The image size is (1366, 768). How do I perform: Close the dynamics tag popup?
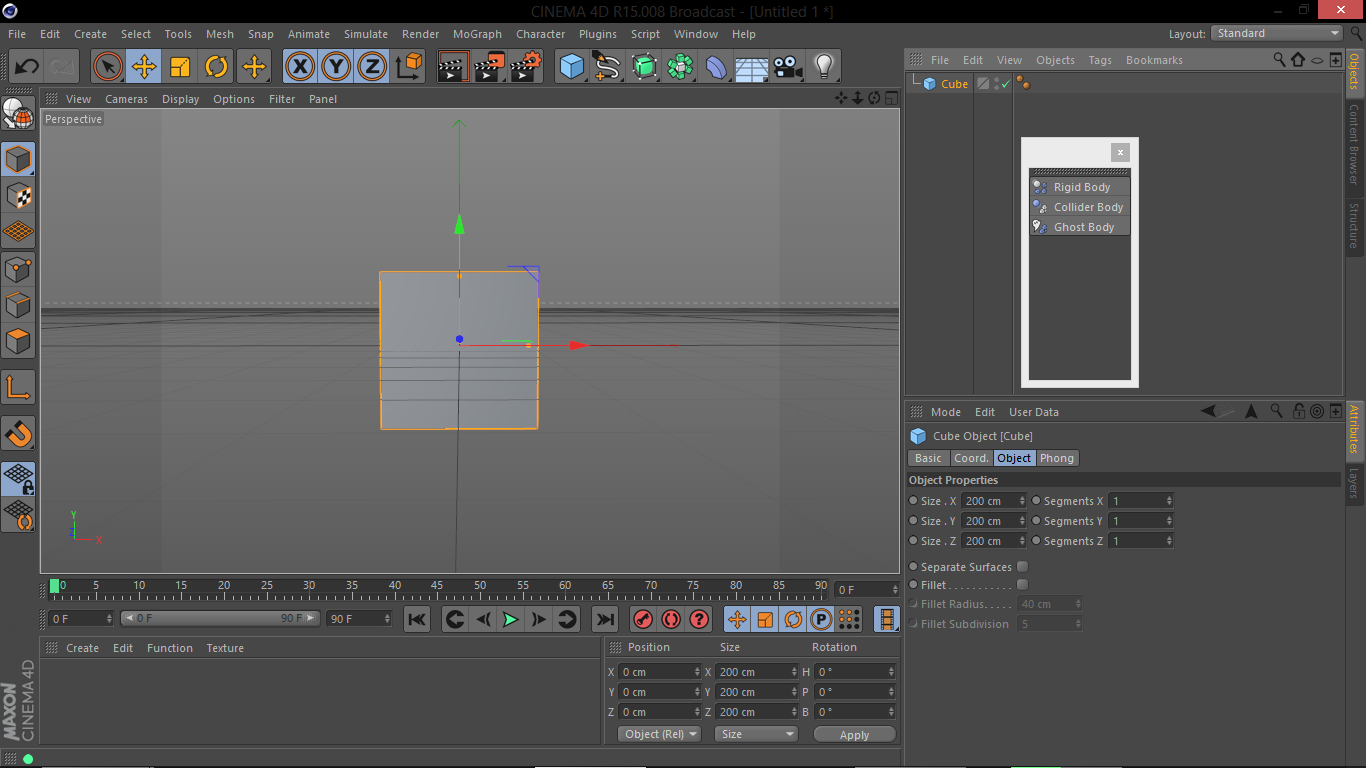(1120, 152)
